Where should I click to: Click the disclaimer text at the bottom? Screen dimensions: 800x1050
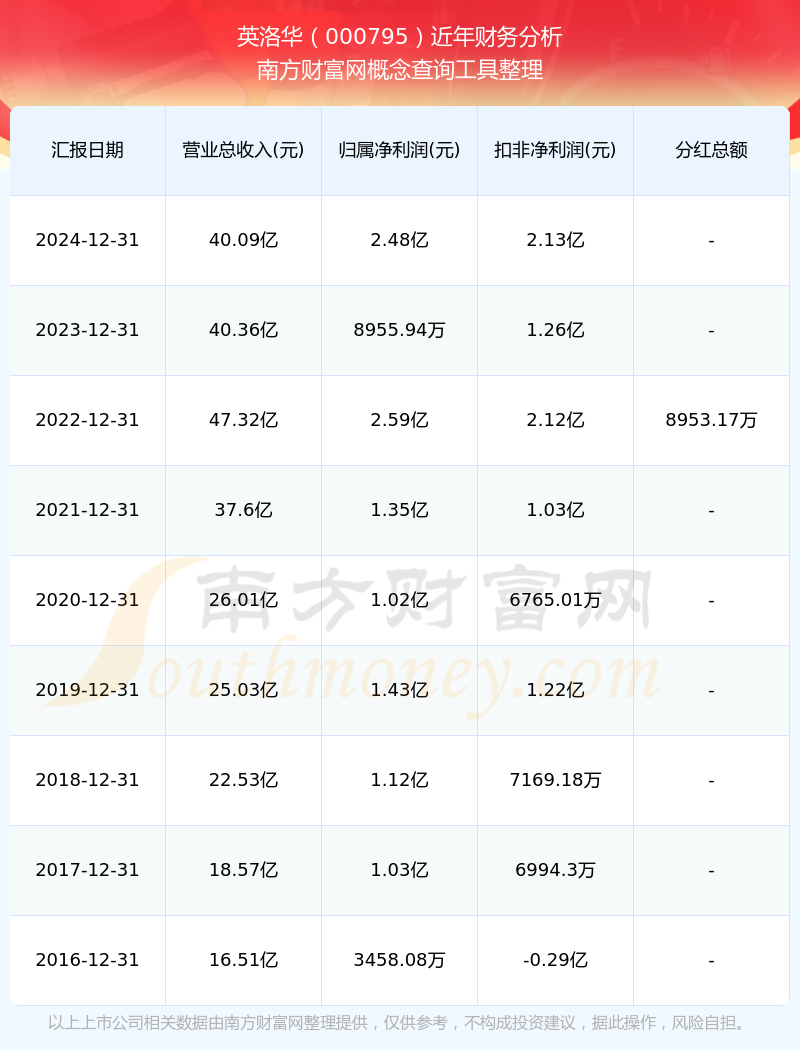pos(400,1023)
